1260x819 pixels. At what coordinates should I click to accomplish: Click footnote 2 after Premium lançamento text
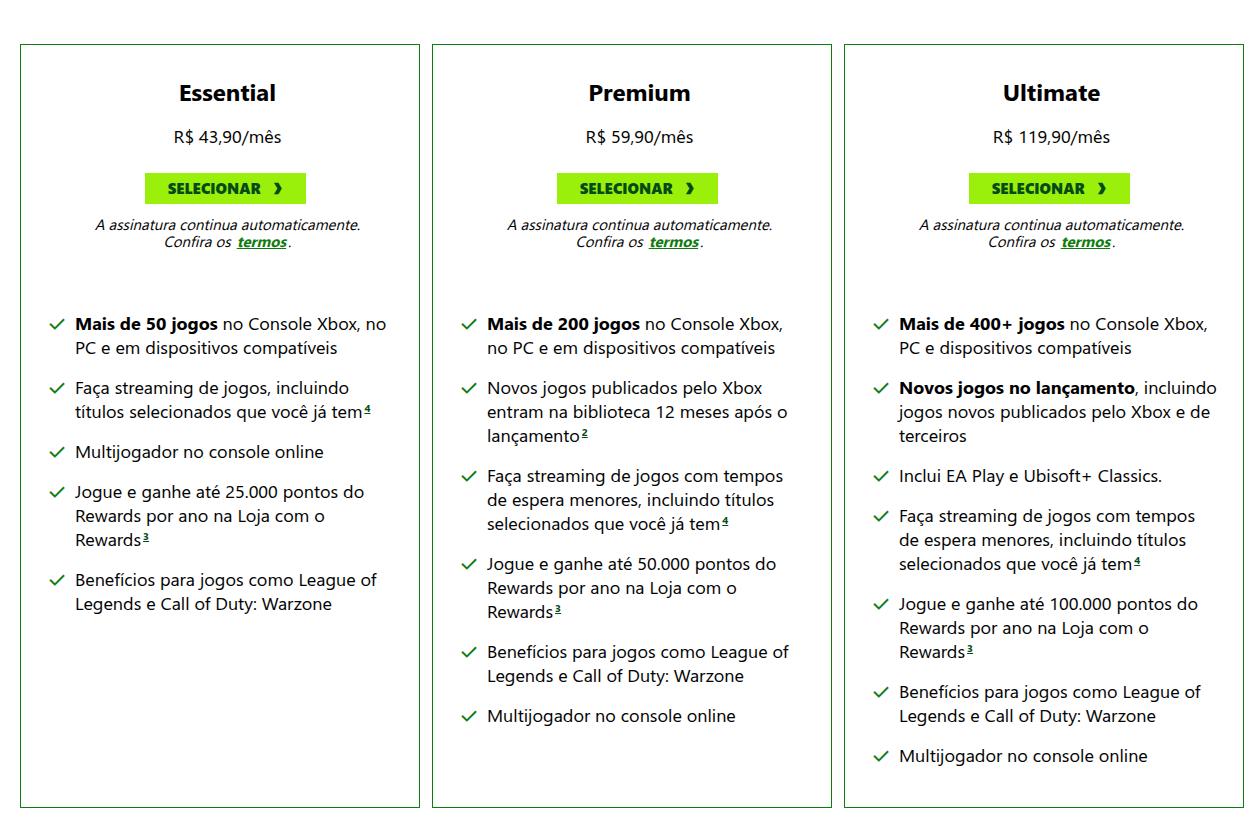[x=584, y=433]
